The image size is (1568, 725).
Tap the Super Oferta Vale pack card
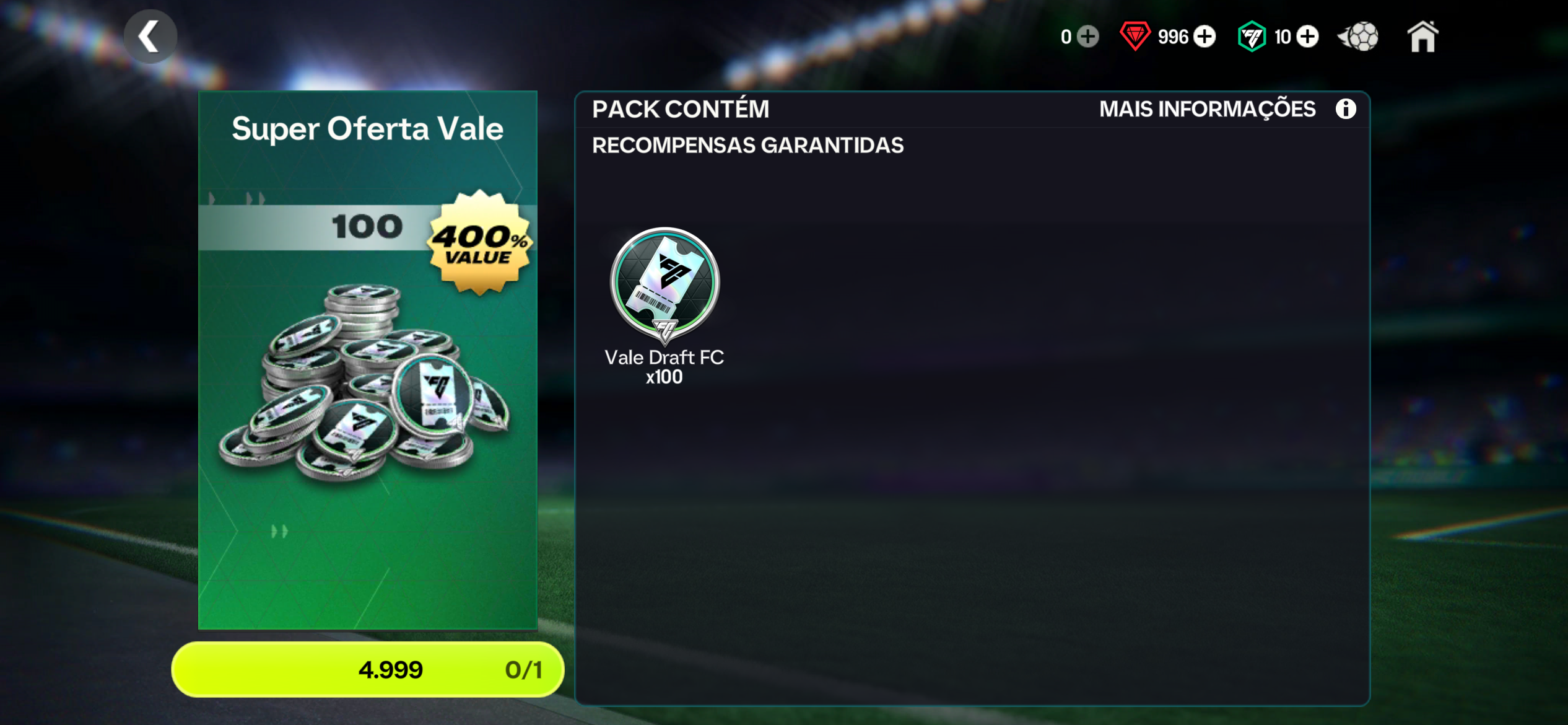click(x=368, y=360)
